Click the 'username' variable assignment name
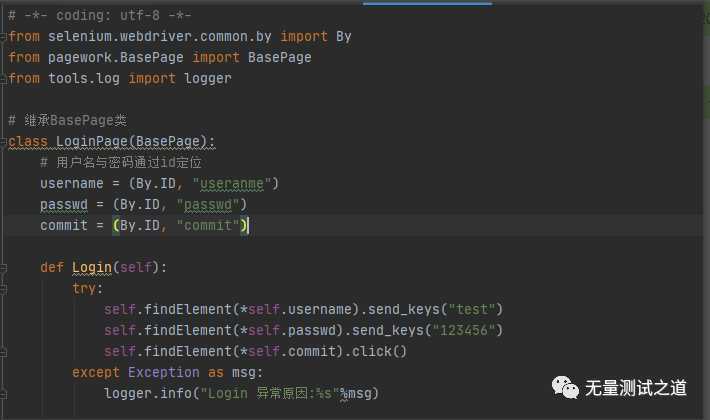The image size is (710, 420). click(72, 184)
